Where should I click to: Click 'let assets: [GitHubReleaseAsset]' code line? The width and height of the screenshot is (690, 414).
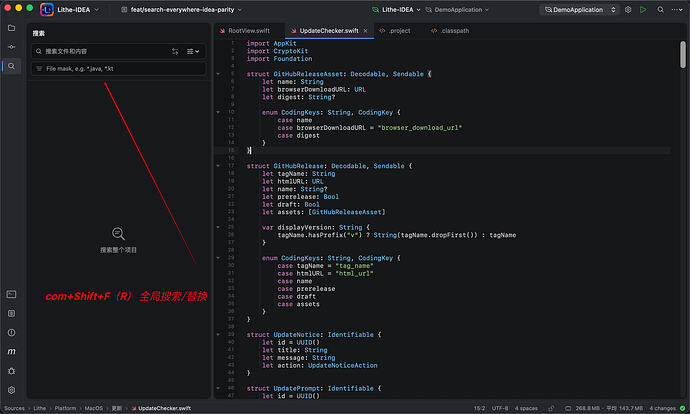pos(323,212)
